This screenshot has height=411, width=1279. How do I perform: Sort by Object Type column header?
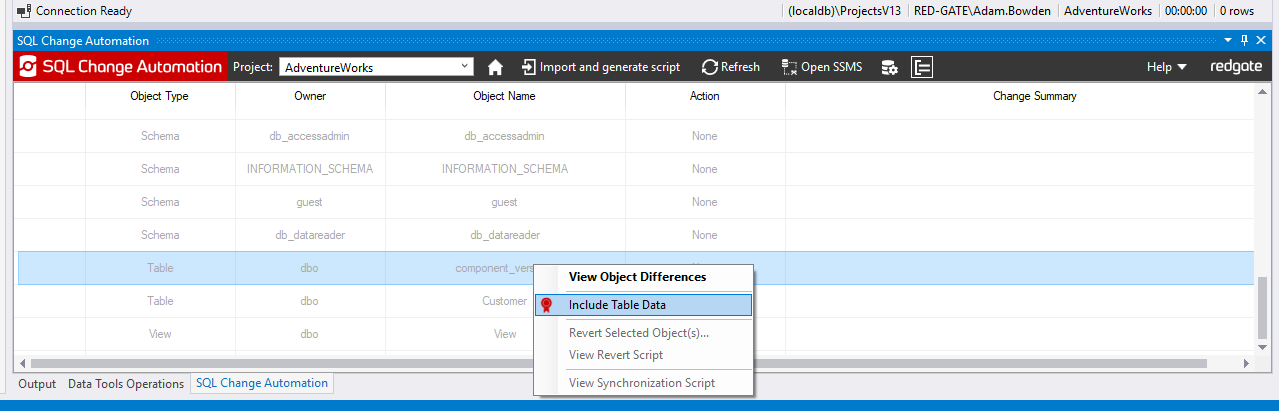160,96
